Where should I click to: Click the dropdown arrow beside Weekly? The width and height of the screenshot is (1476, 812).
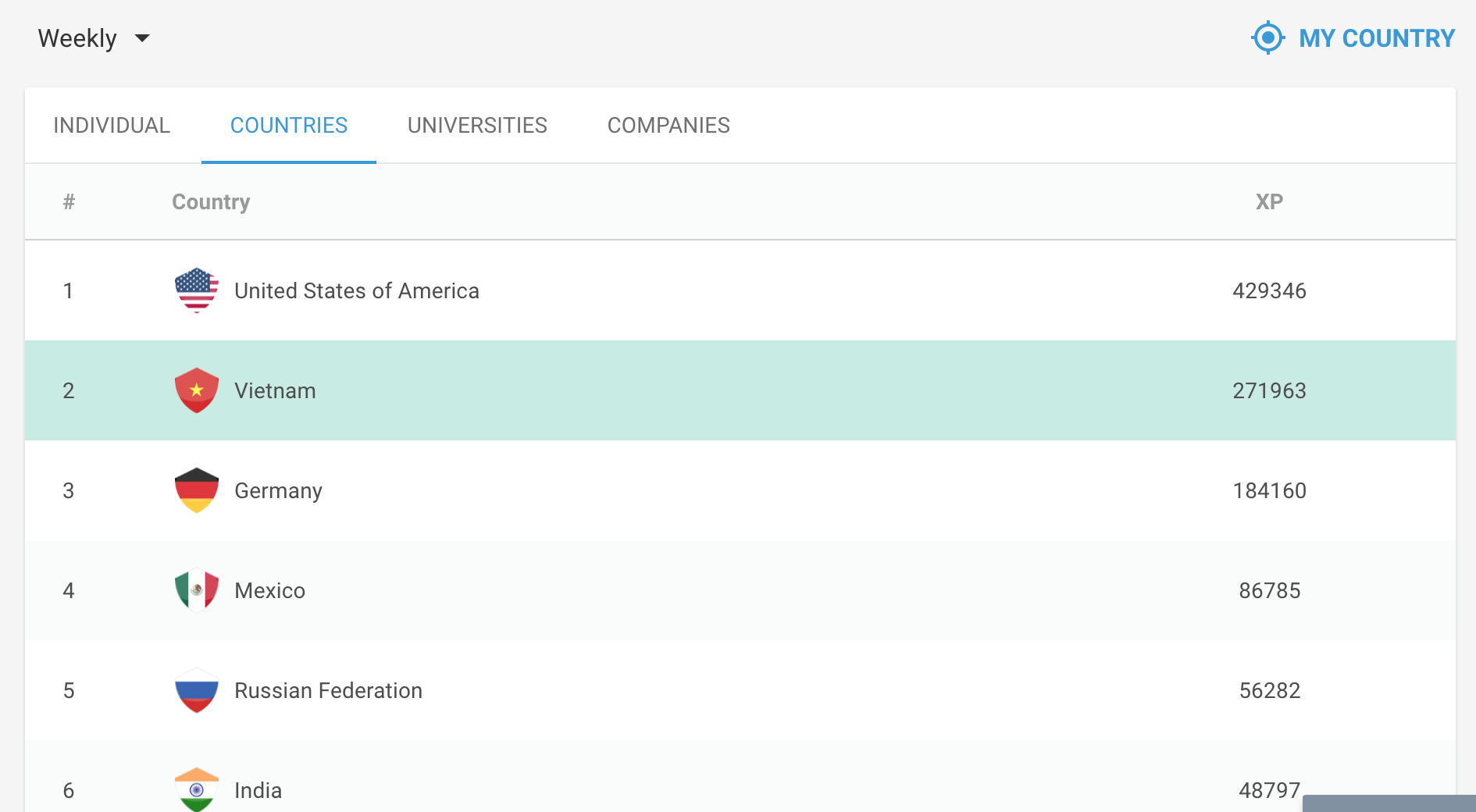point(142,38)
